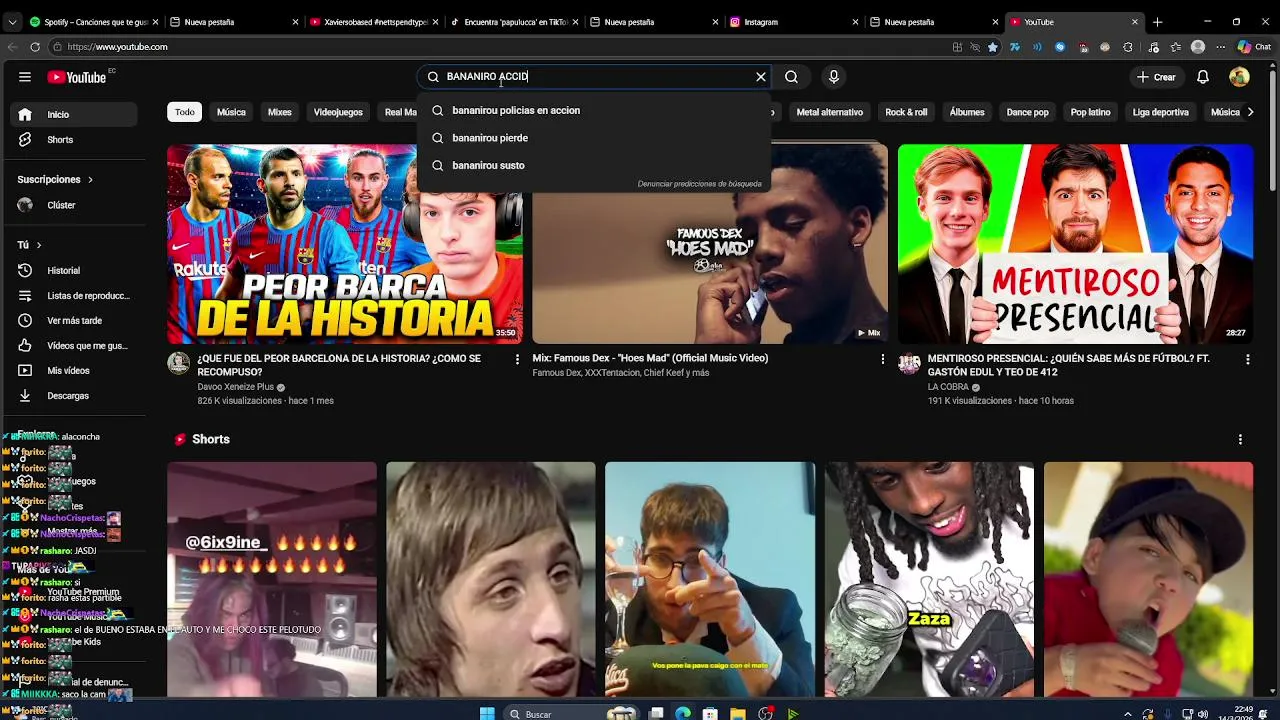The width and height of the screenshot is (1280, 720).
Task: Select the Álbumes chip
Action: tap(967, 112)
